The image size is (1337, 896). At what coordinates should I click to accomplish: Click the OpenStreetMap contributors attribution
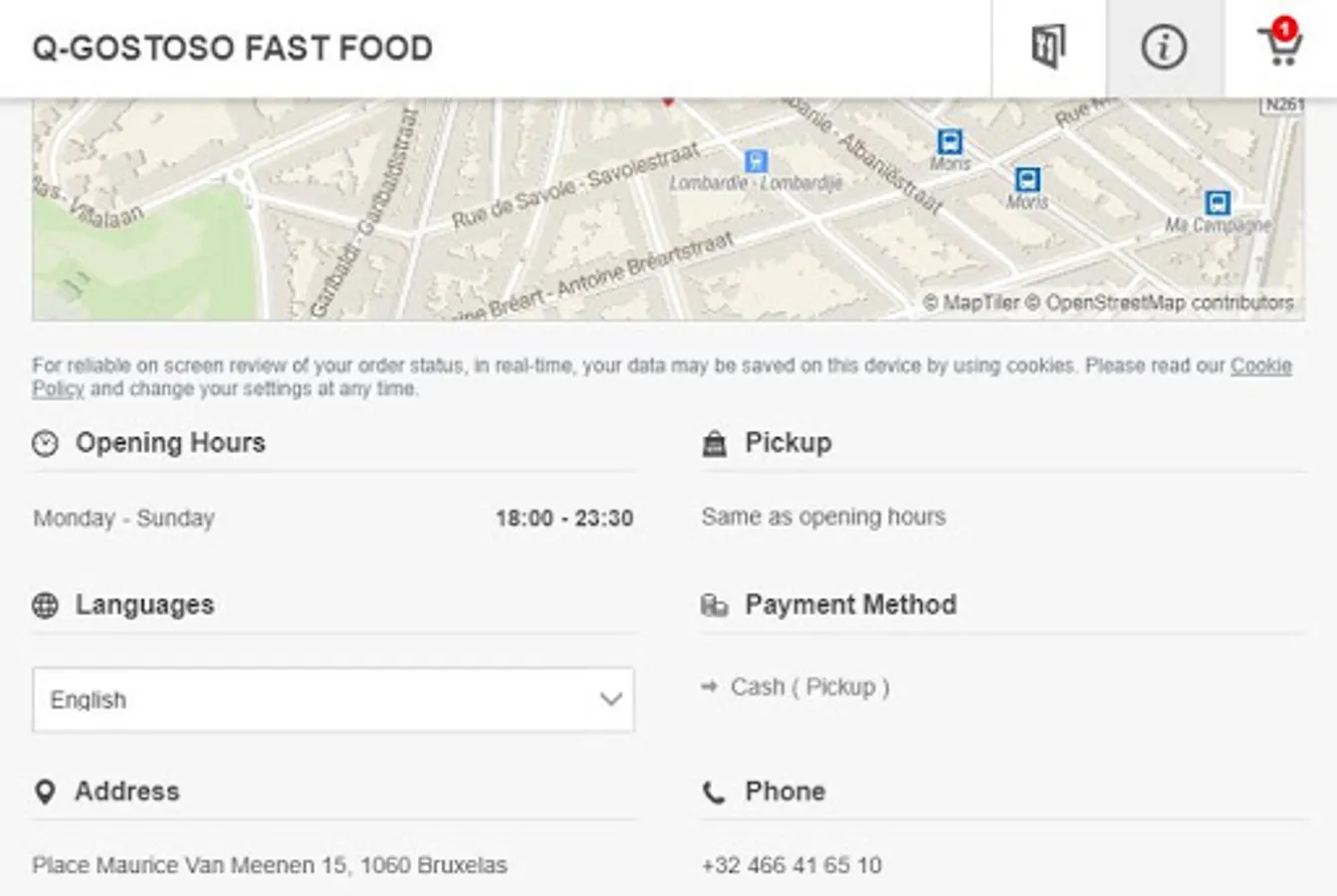[x=1170, y=303]
